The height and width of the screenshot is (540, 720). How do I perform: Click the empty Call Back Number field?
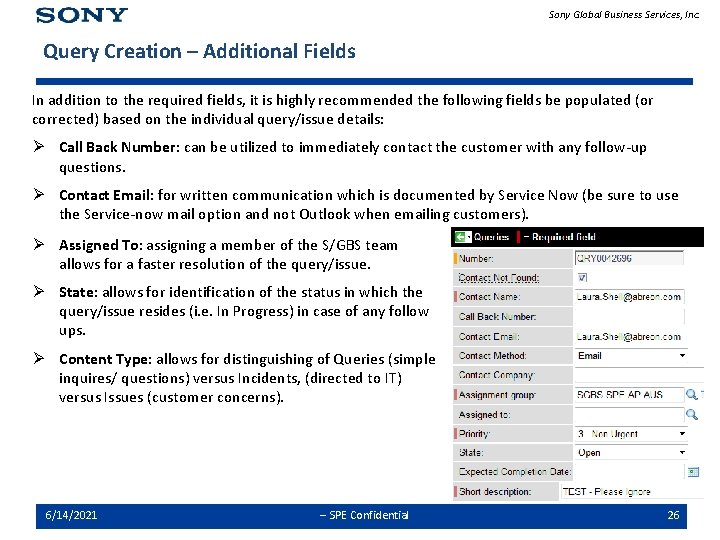point(629,316)
